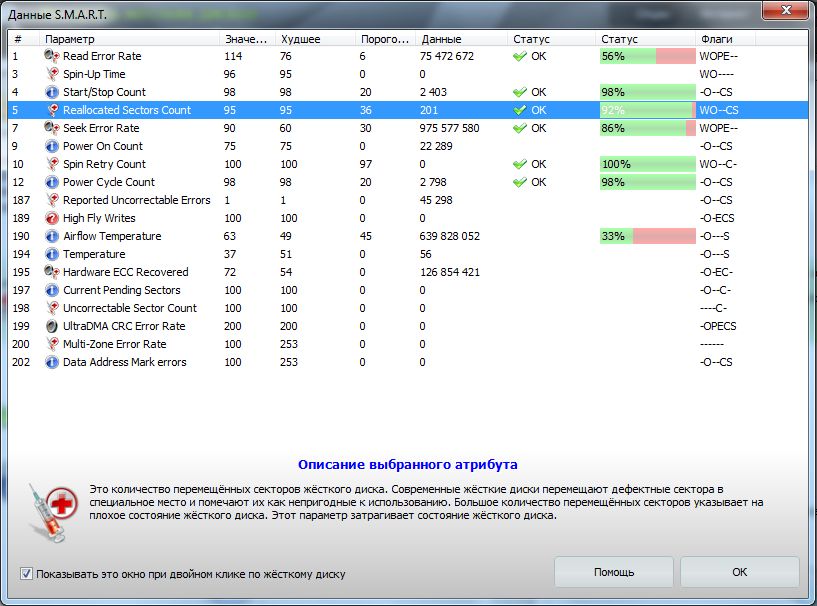Click the Temperature data value 56
Screen dimensions: 817x606
coord(426,254)
